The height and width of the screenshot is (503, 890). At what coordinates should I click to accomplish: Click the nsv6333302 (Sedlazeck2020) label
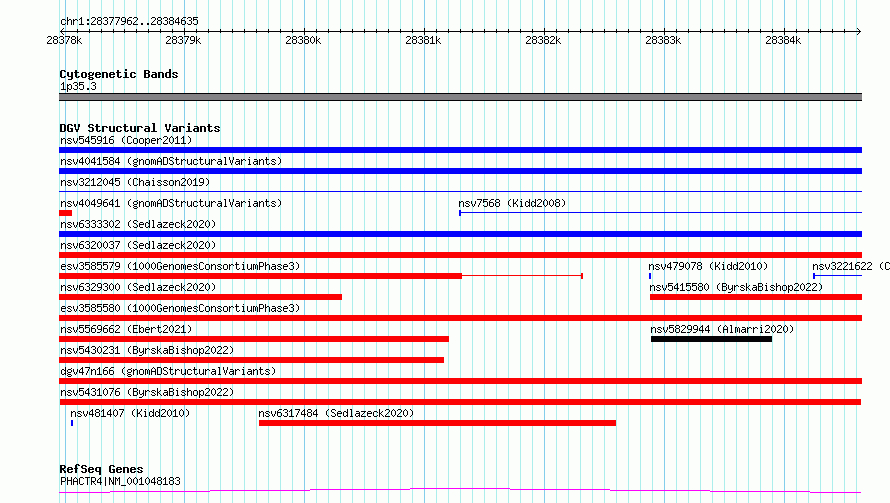[138, 224]
